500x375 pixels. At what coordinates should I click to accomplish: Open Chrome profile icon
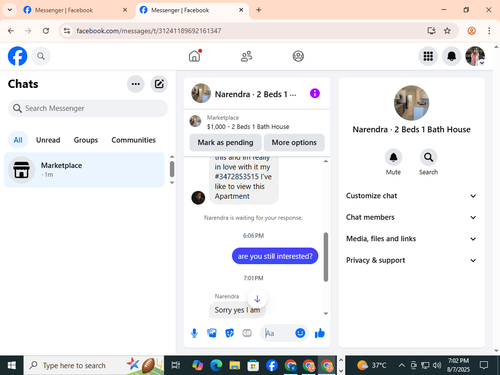(471, 31)
